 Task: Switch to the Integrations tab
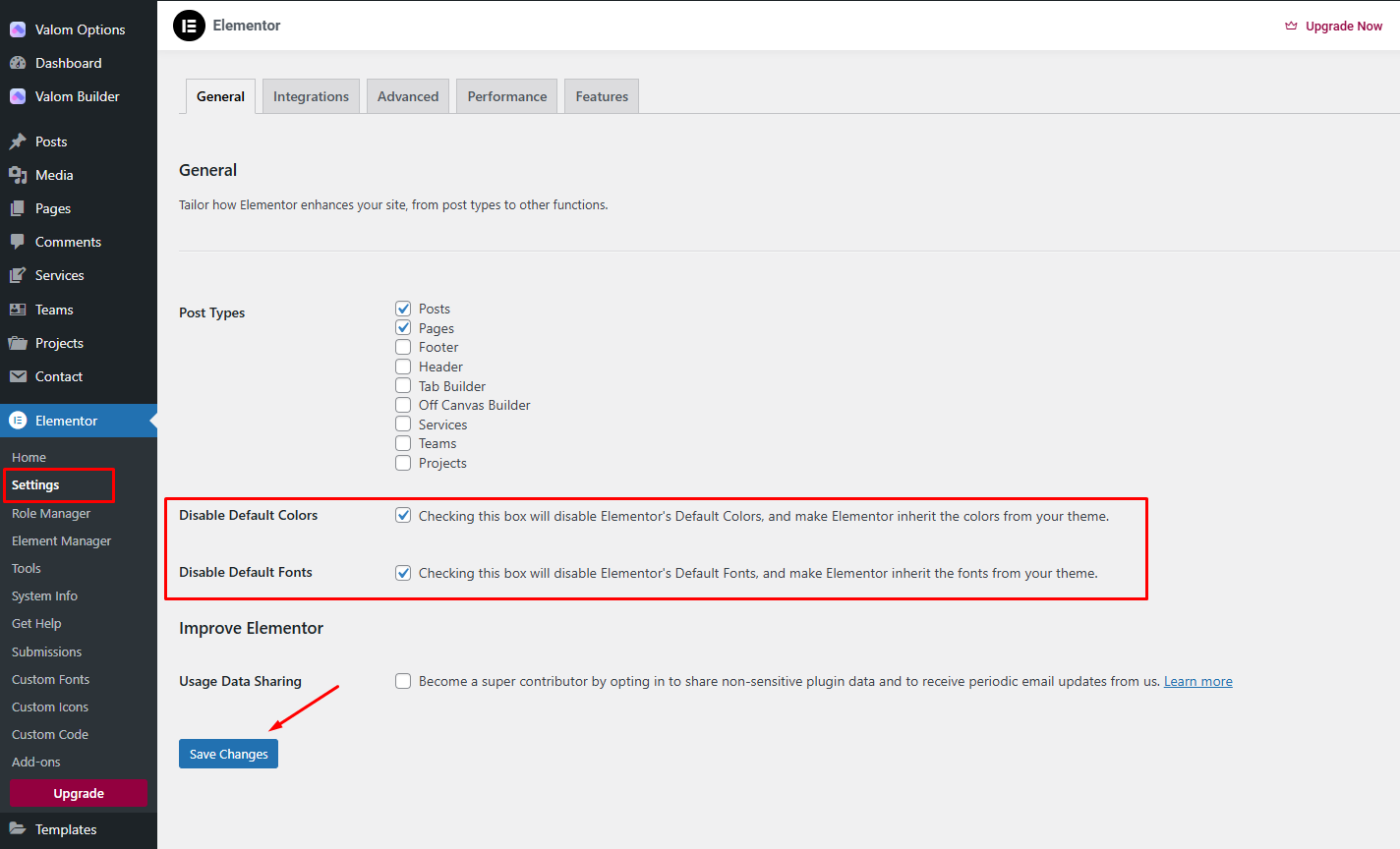coord(311,96)
